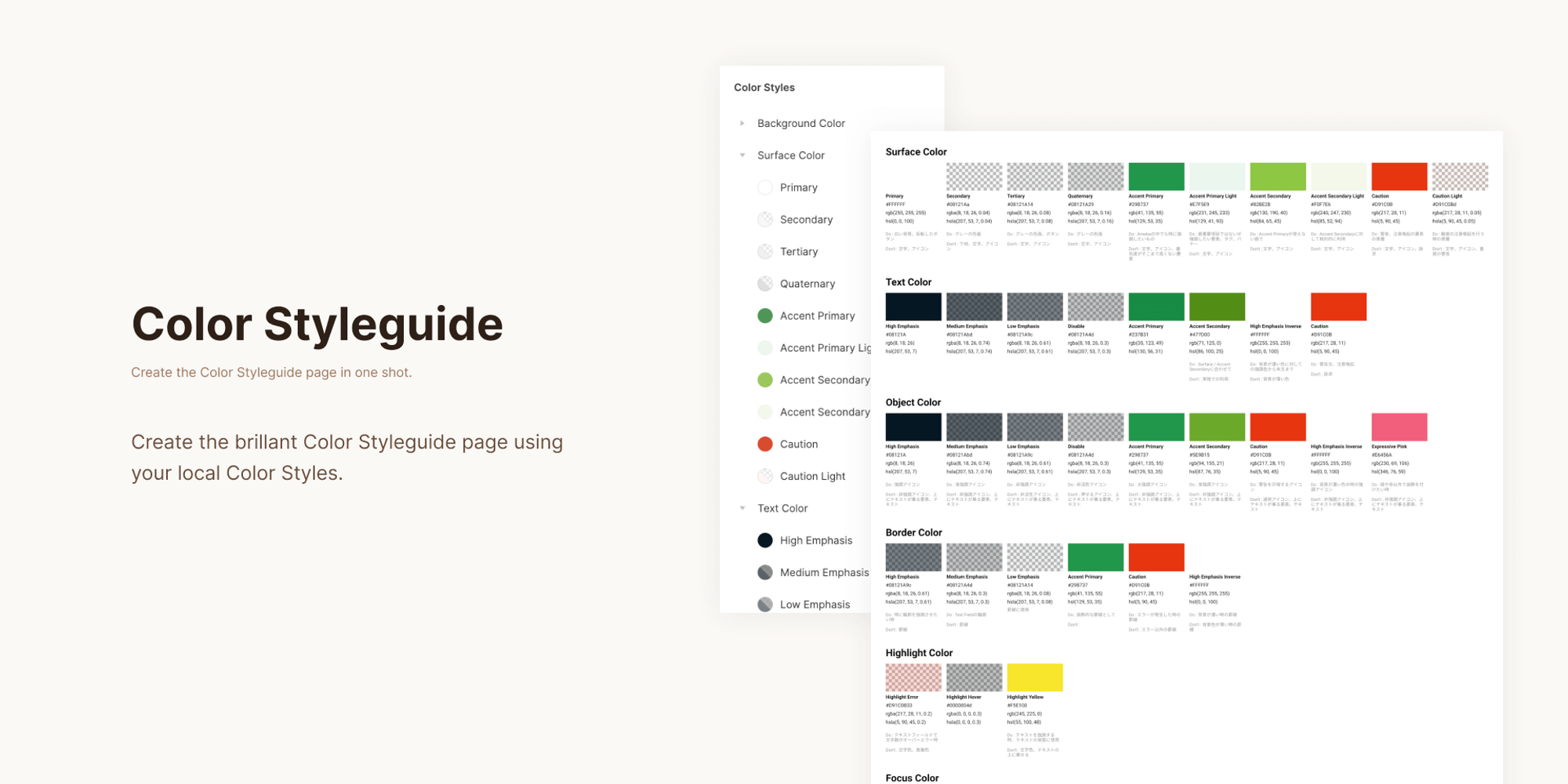Viewport: 1568px width, 784px height.
Task: Select the Accent Primary green circle icon
Action: tap(764, 315)
